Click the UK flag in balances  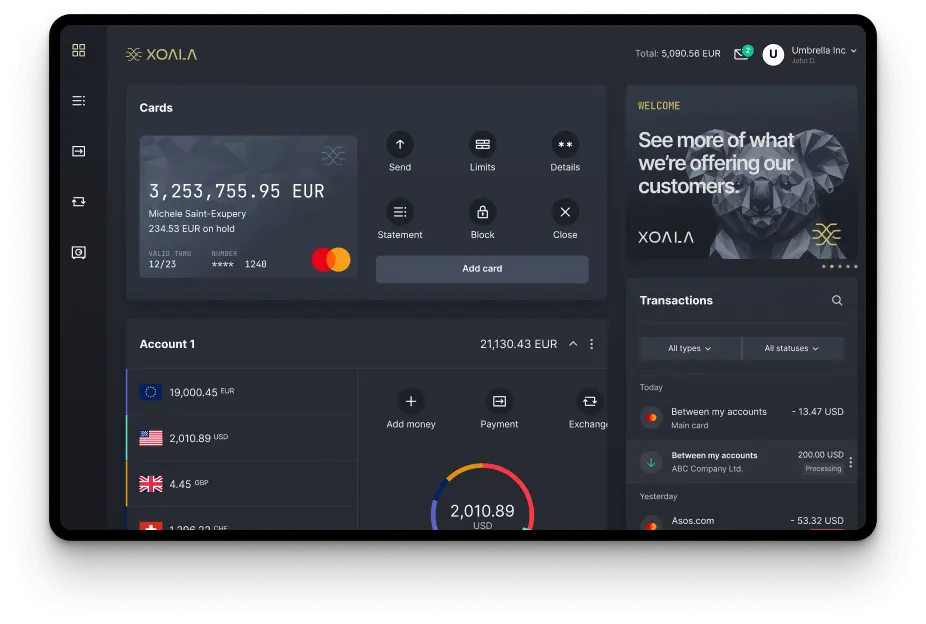(x=151, y=484)
